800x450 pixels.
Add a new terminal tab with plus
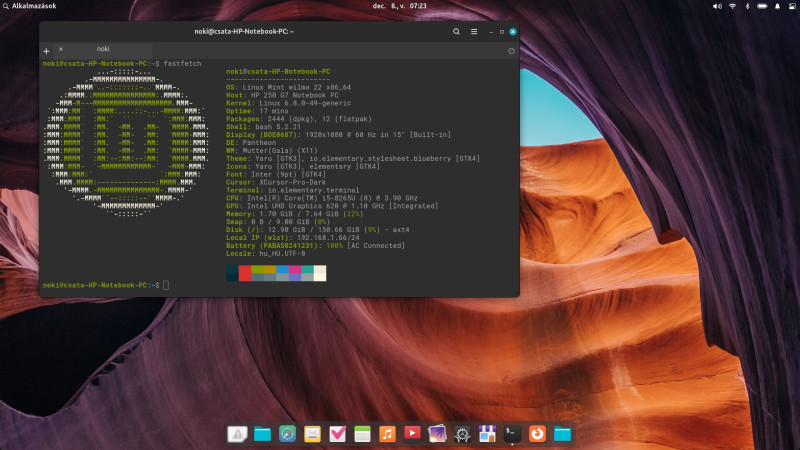pyautogui.click(x=46, y=51)
